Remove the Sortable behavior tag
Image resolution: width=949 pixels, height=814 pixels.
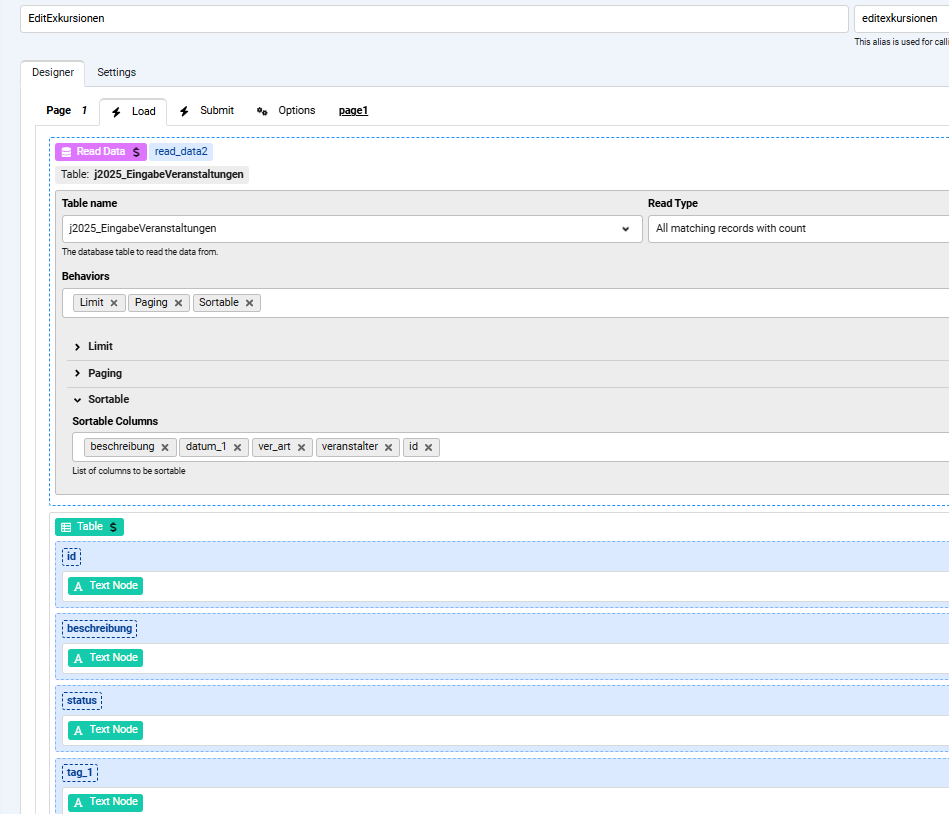249,303
